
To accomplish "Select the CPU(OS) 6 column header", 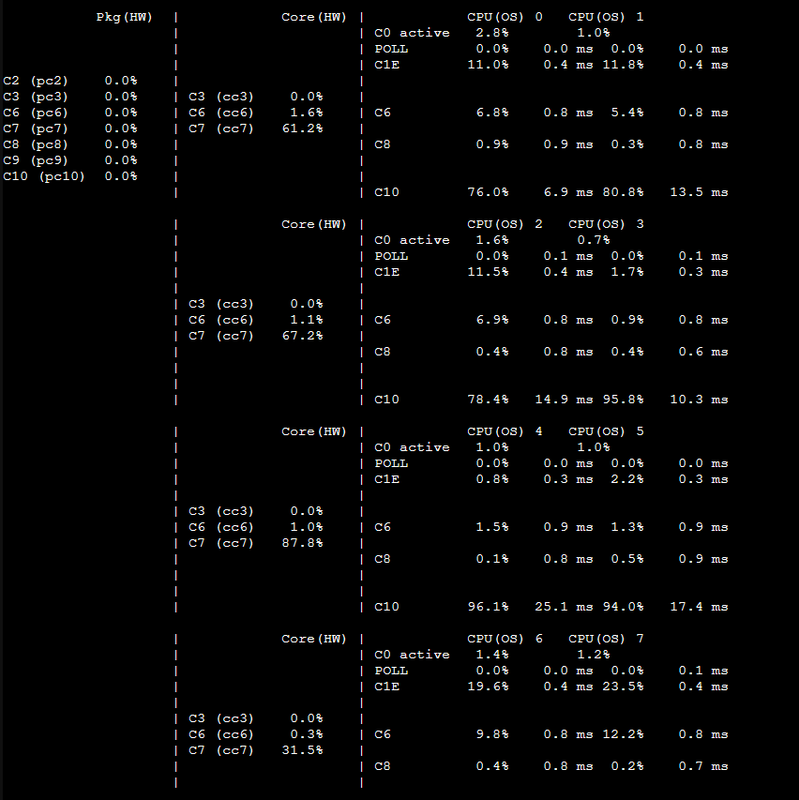I will (505, 639).
